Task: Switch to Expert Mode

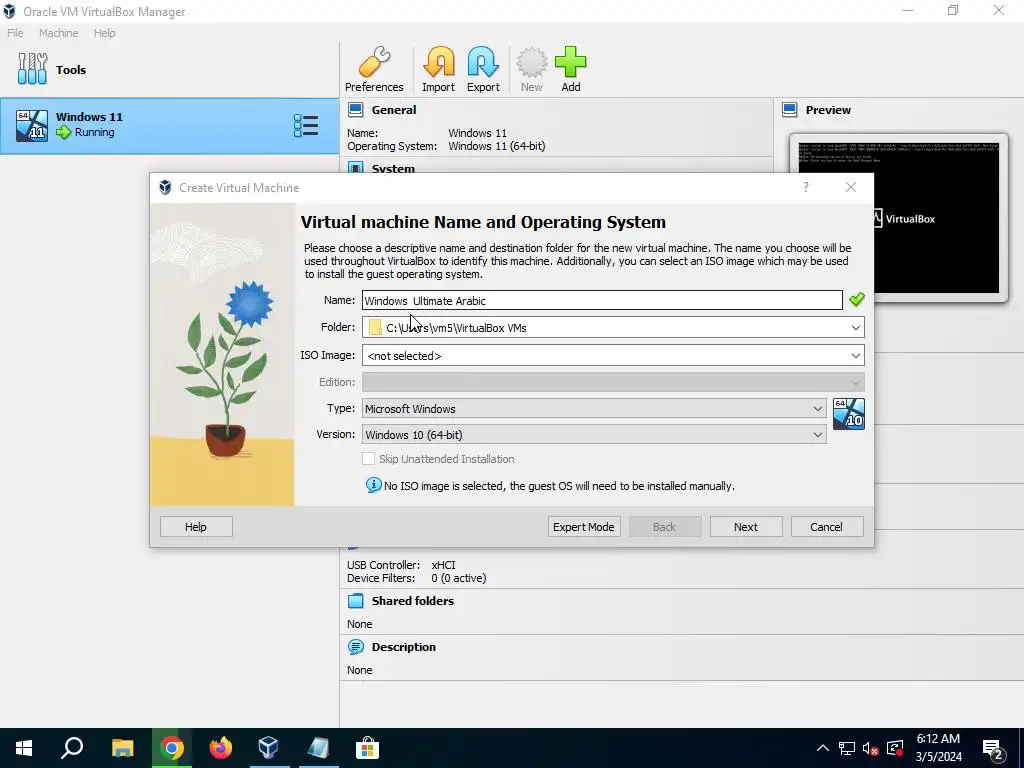Action: pos(584,527)
